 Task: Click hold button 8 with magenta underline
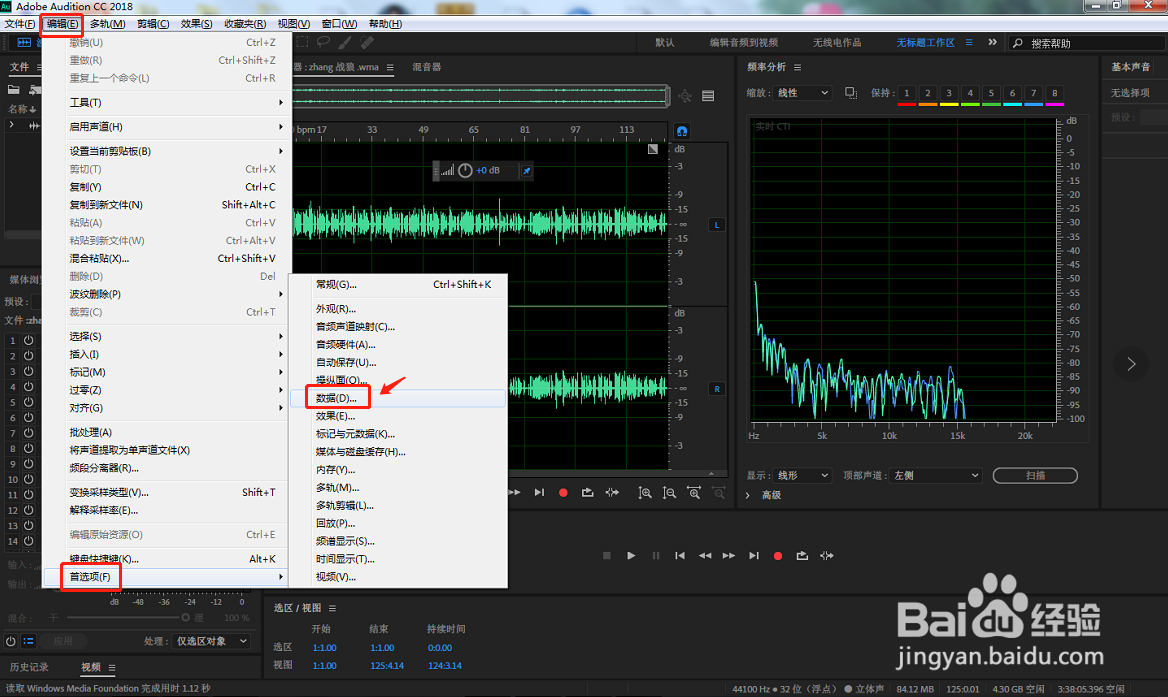pyautogui.click(x=1054, y=93)
